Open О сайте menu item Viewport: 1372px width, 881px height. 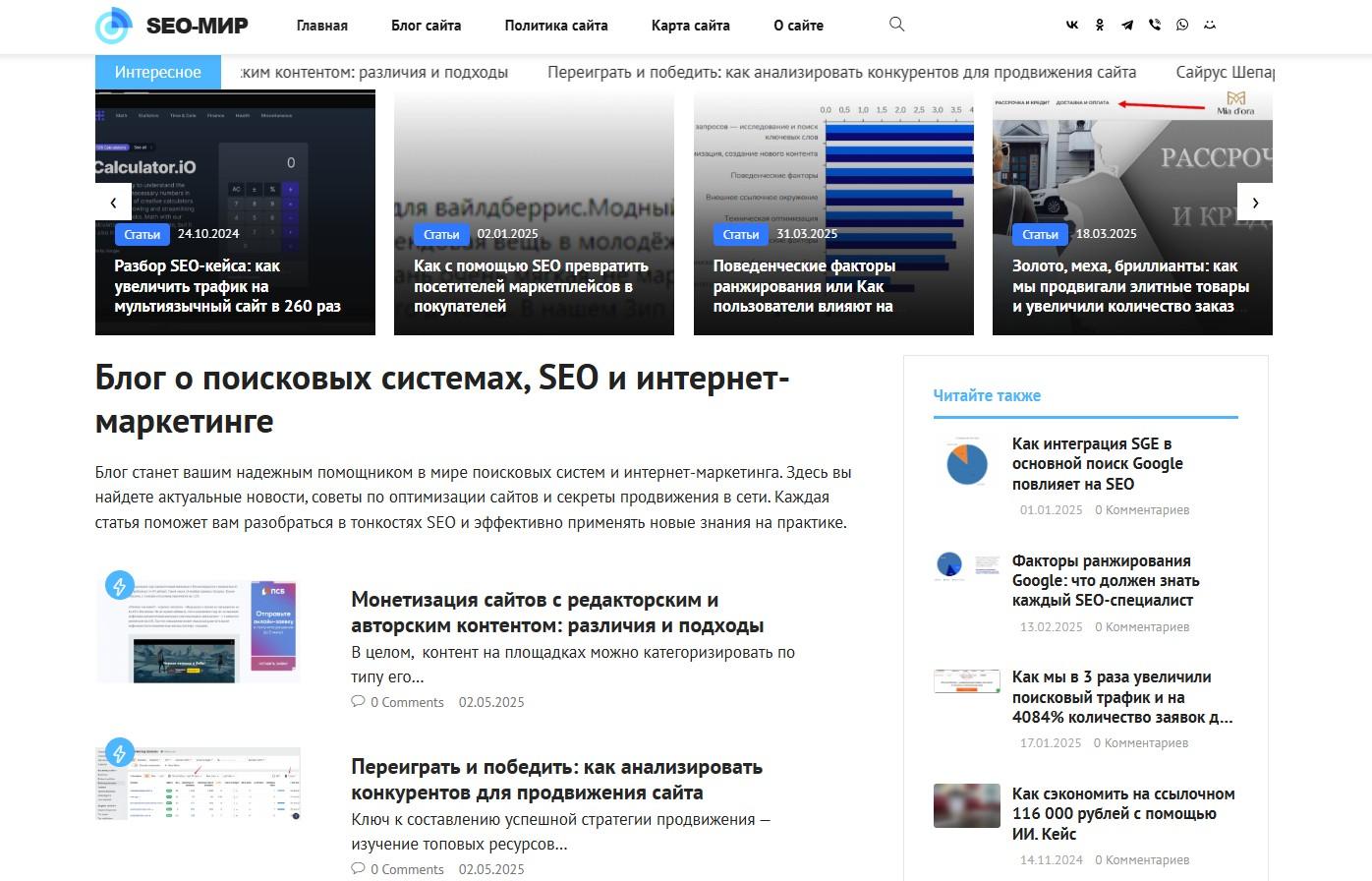click(x=798, y=26)
